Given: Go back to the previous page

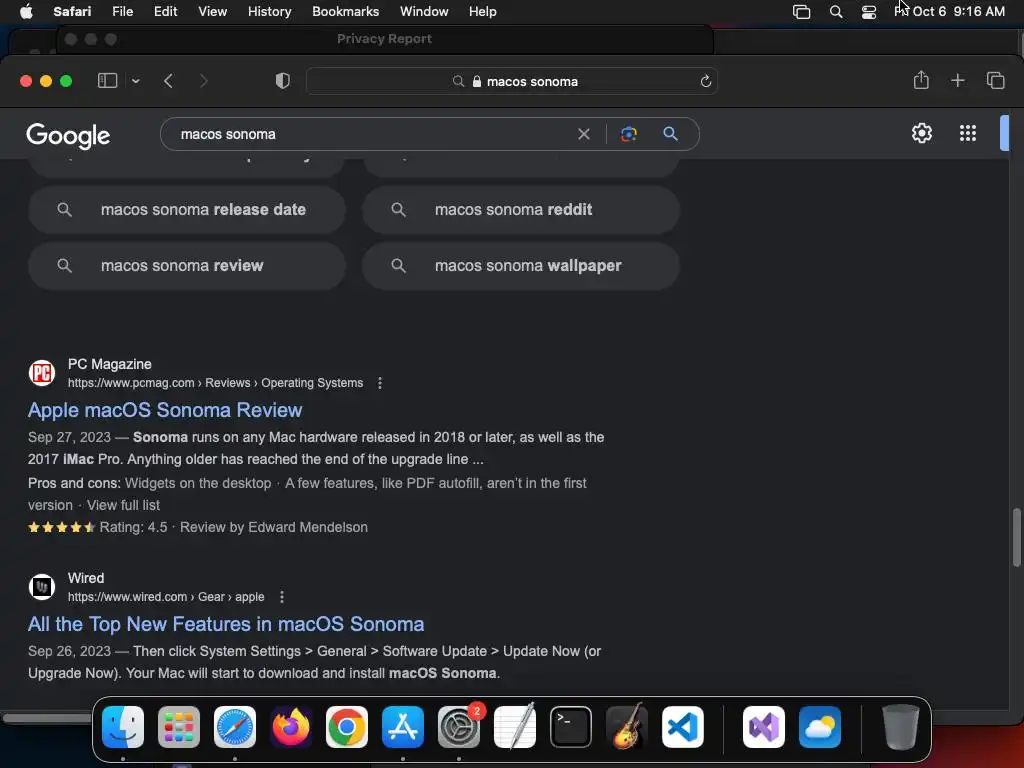Looking at the screenshot, I should point(168,81).
